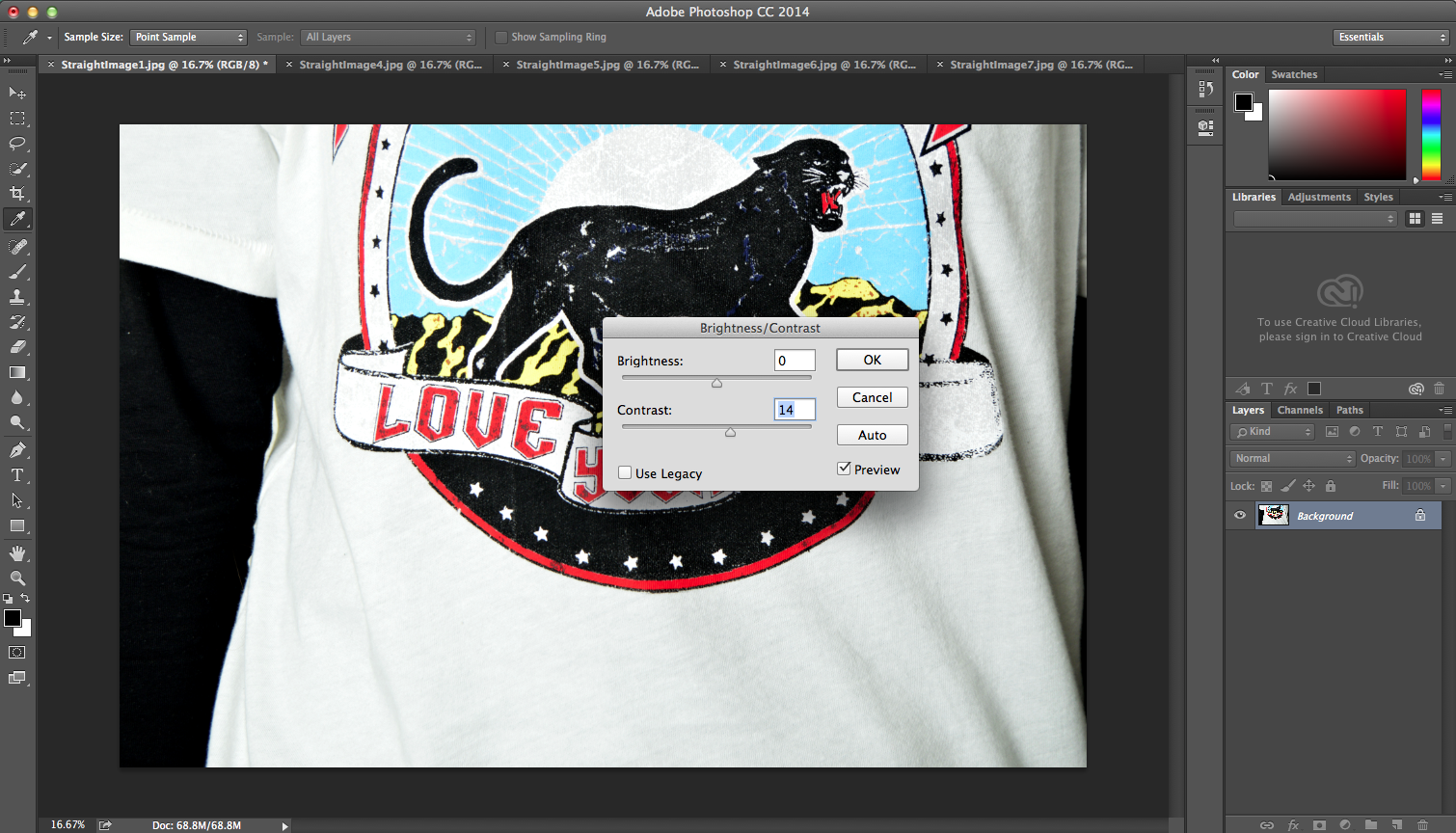Select the Rectangle shape tool
The image size is (1456, 833).
point(17,526)
